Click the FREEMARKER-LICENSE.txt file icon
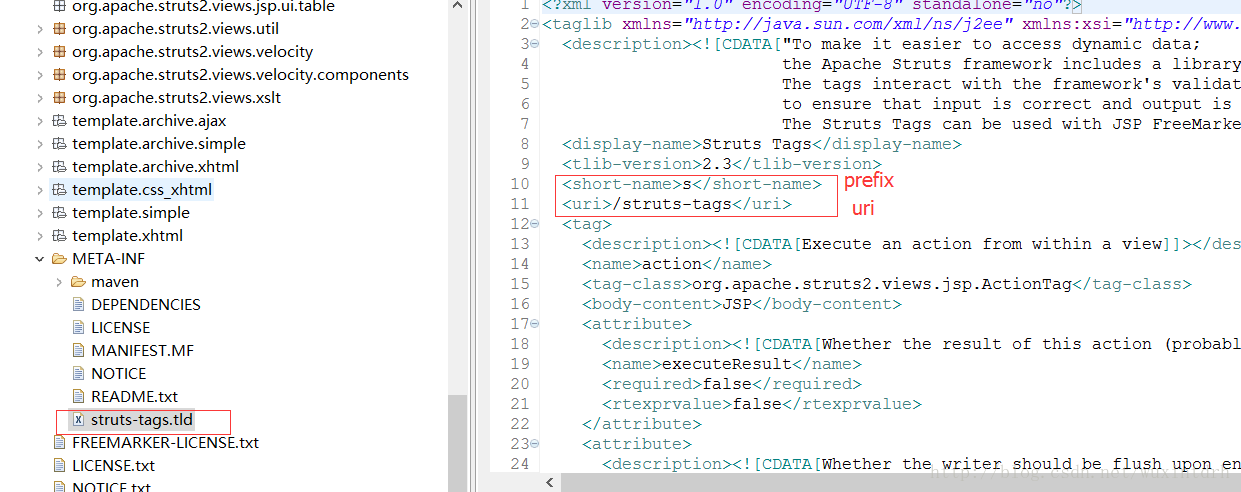The image size is (1241, 492). (x=60, y=443)
